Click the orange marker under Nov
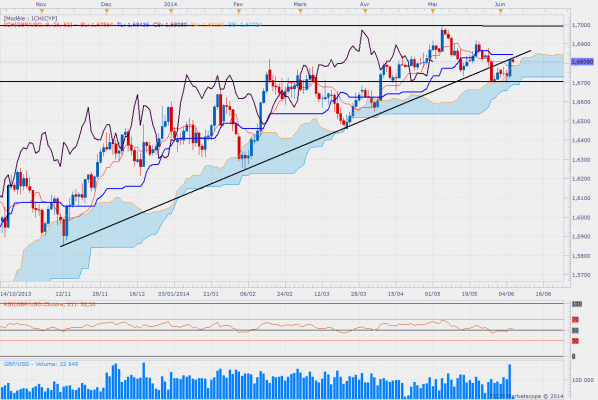 coord(42,11)
